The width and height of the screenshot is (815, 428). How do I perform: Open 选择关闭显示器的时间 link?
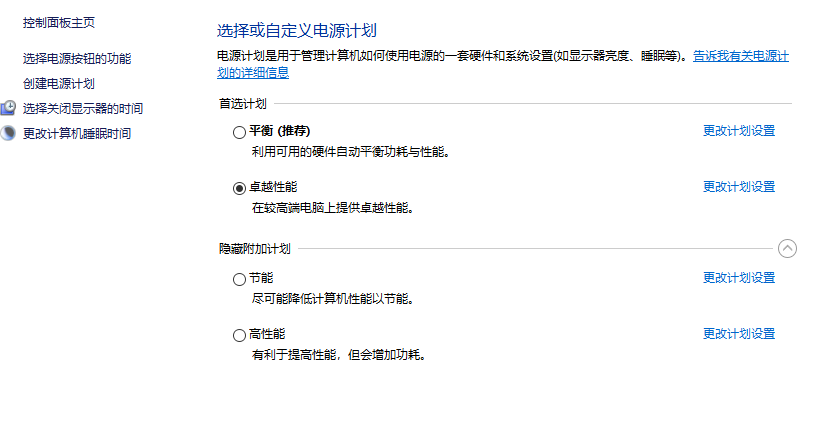83,108
